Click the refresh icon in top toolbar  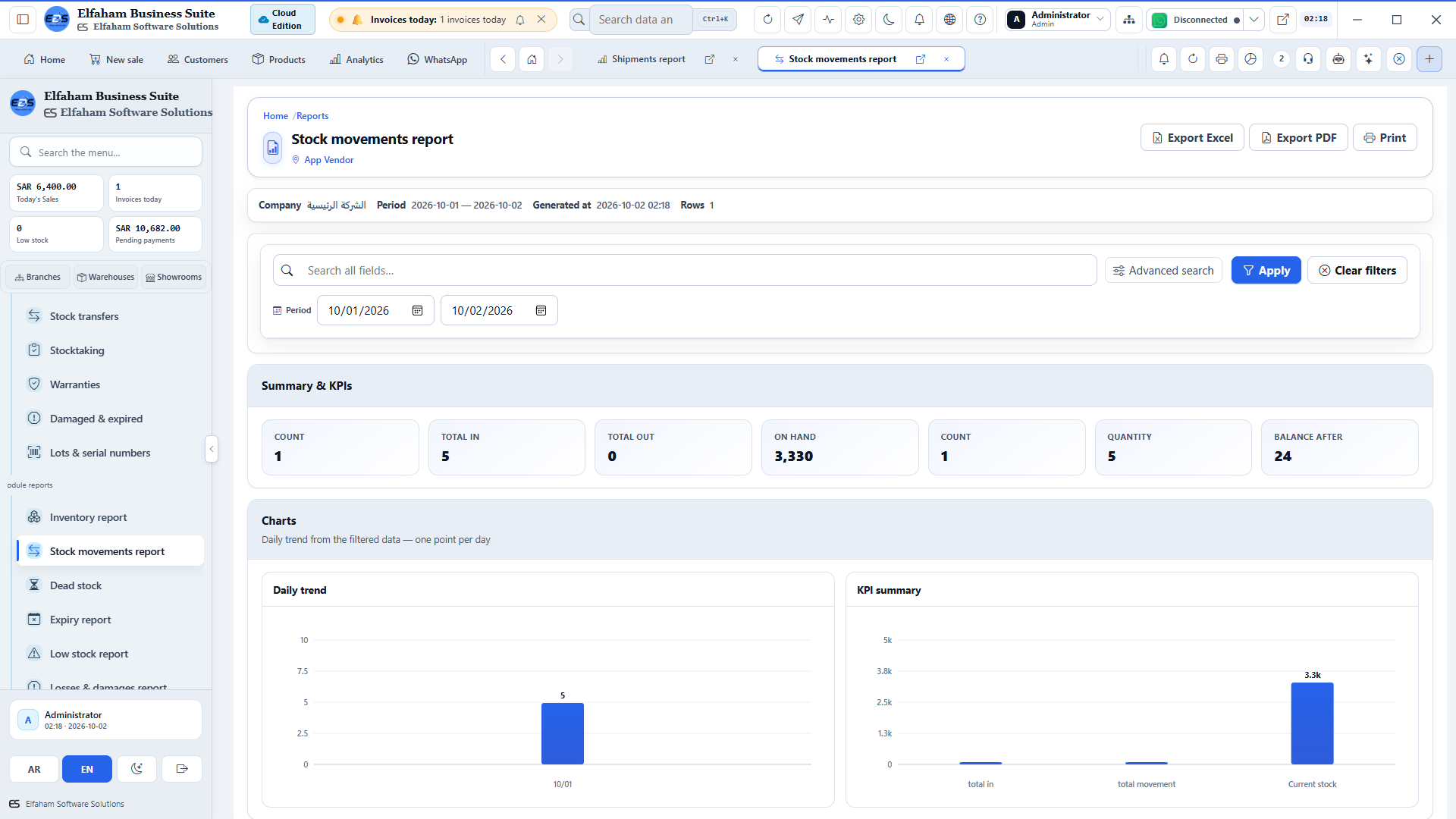[x=767, y=20]
